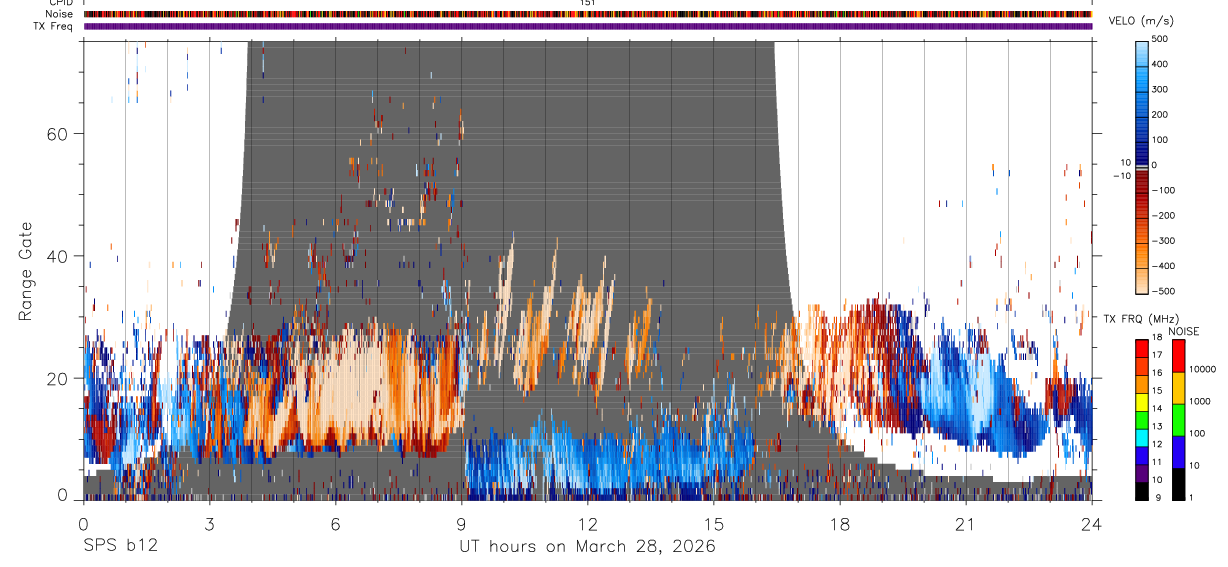Click the 60 tick on the Range Gate axis

[x=56, y=134]
